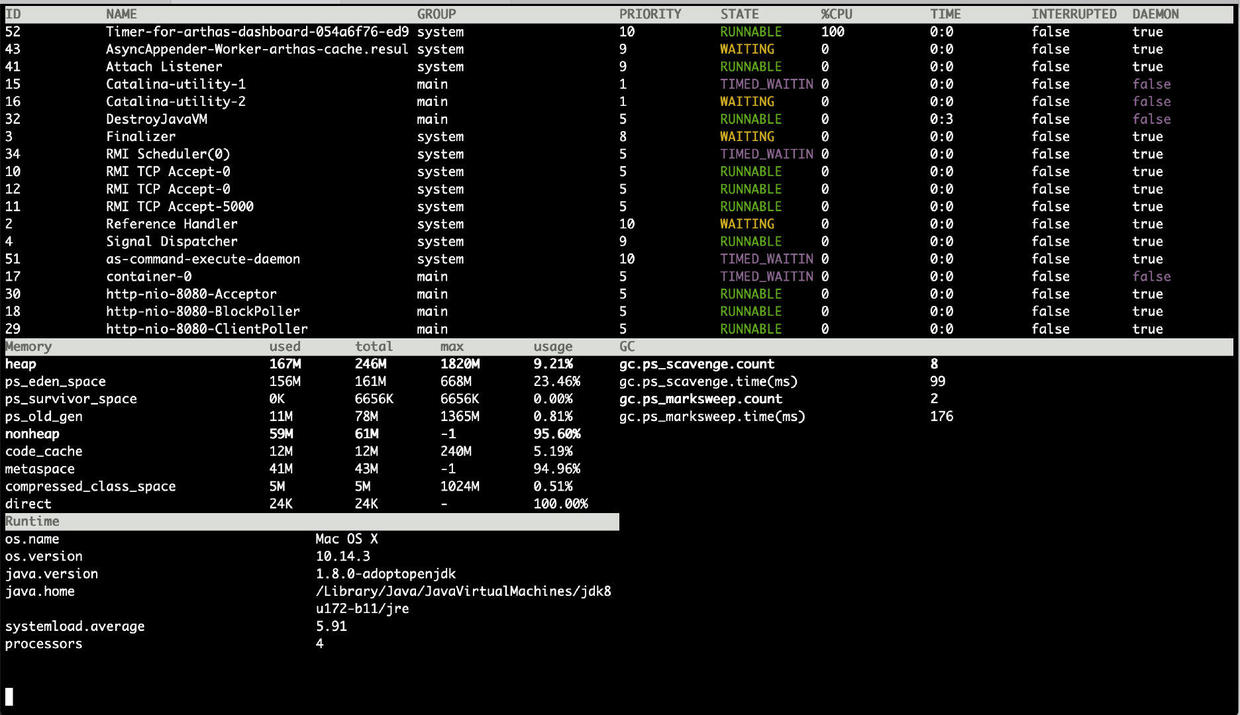
Task: Select the Mac OS X value
Action: (347, 539)
